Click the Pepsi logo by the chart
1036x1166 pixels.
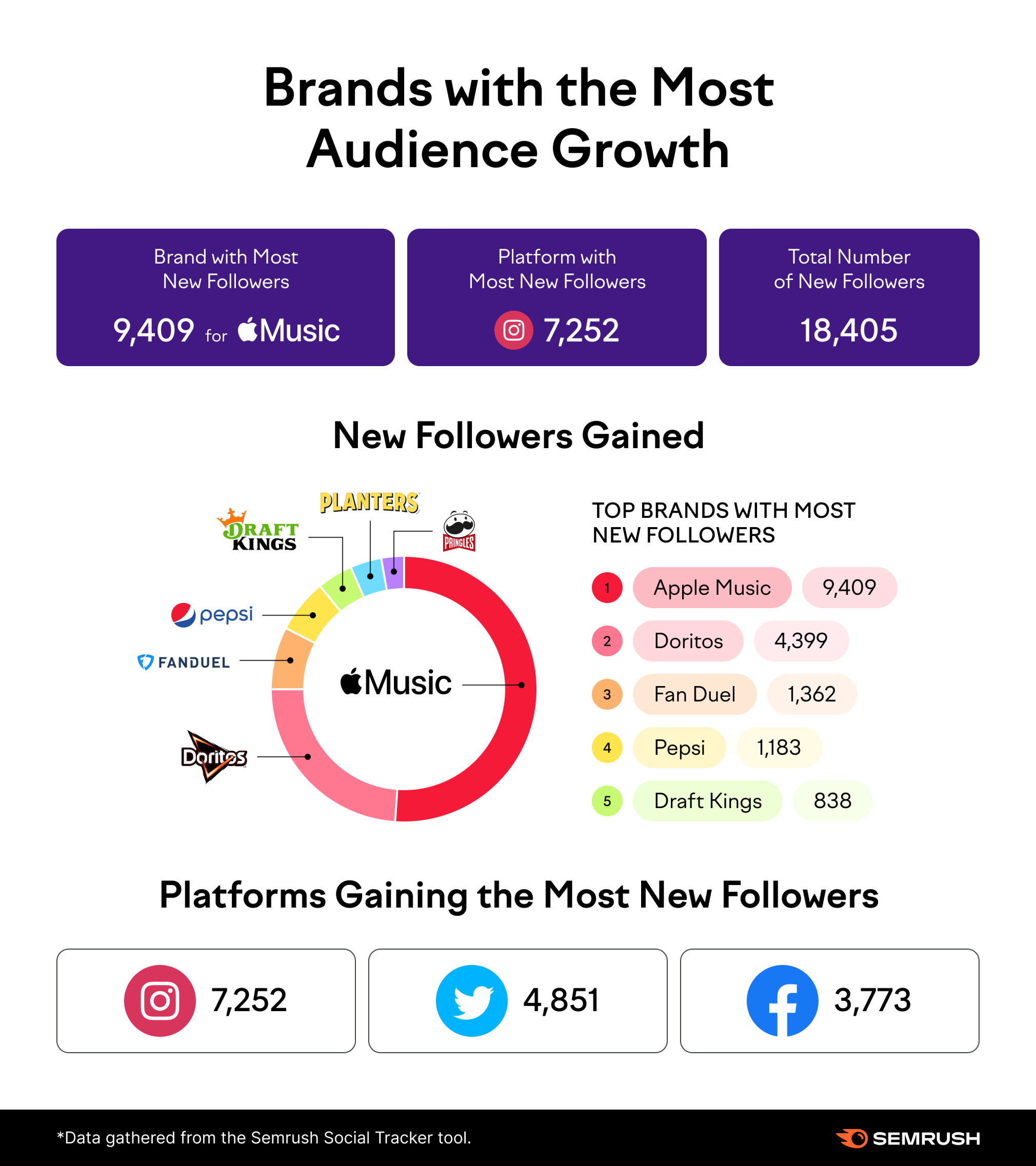coord(212,615)
